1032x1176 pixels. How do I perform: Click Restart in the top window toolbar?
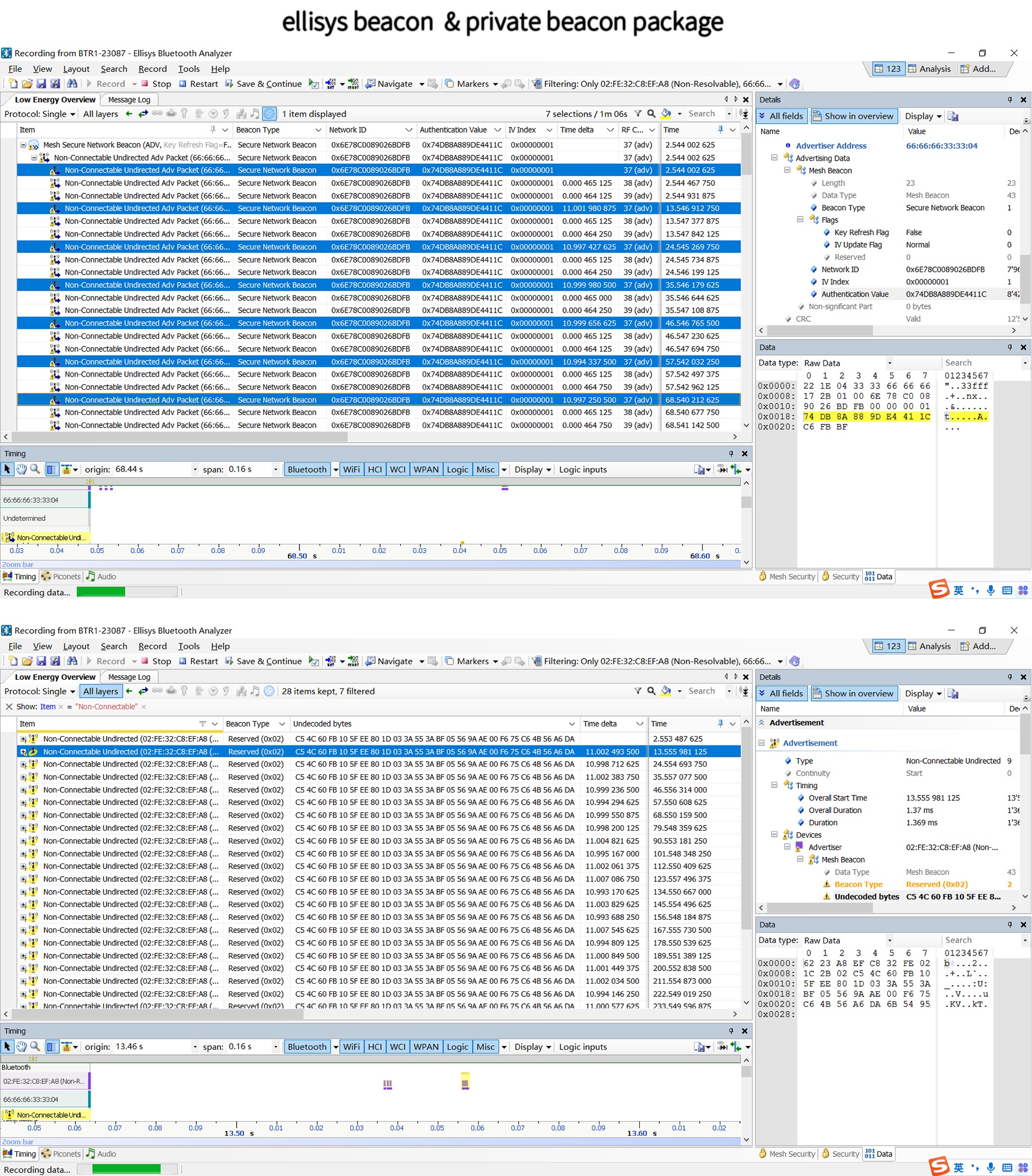pos(198,84)
